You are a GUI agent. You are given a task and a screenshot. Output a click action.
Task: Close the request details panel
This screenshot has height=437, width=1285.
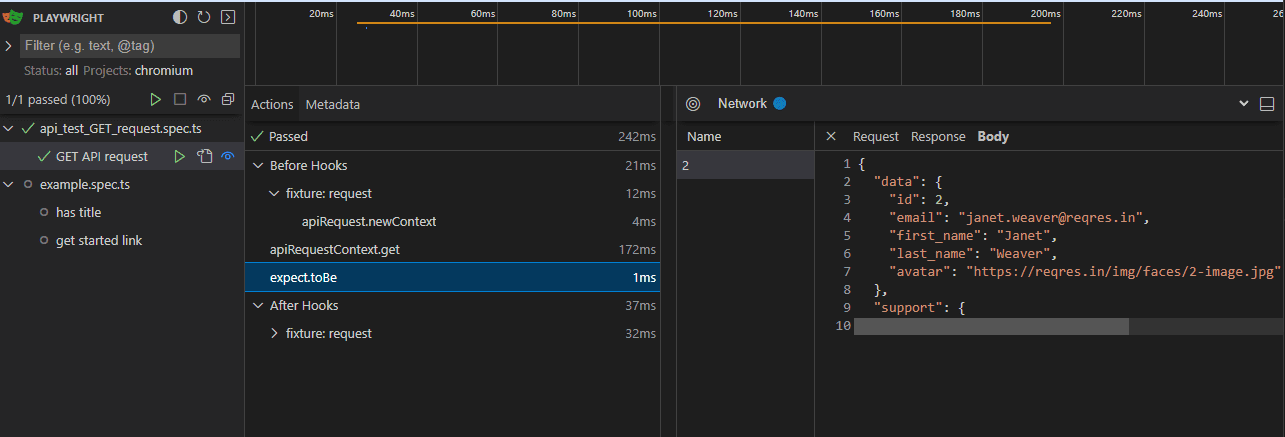(x=830, y=136)
